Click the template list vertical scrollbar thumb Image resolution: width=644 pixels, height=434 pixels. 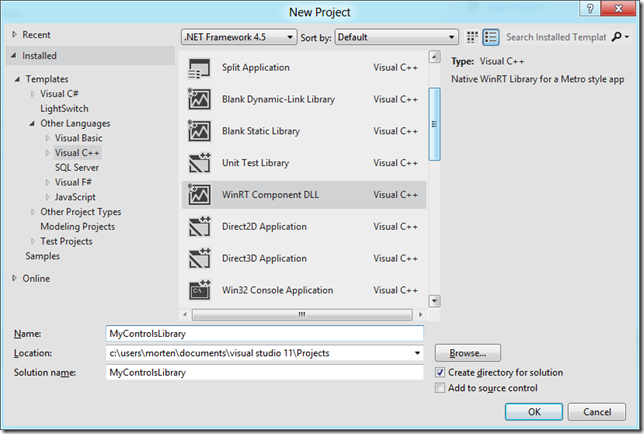(x=435, y=124)
